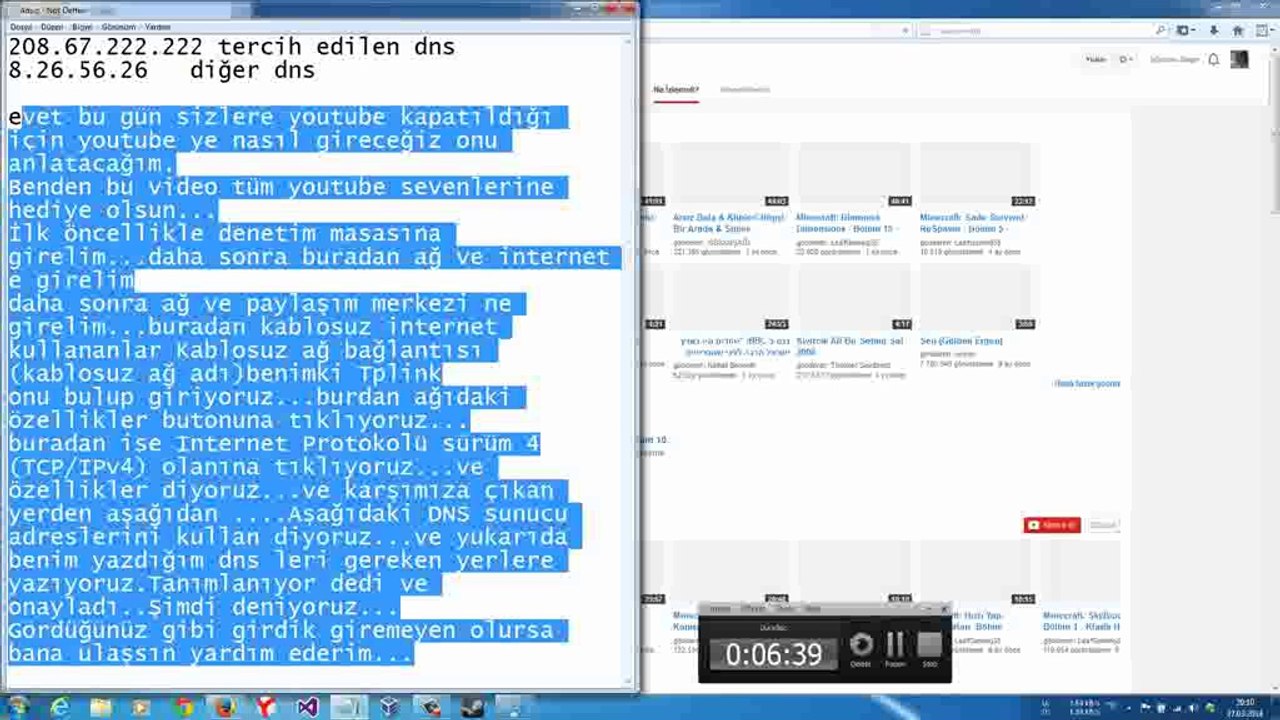Switch to the second YouTube tab beside 'Ne İzlemeli?'
The height and width of the screenshot is (720, 1280).
point(745,89)
